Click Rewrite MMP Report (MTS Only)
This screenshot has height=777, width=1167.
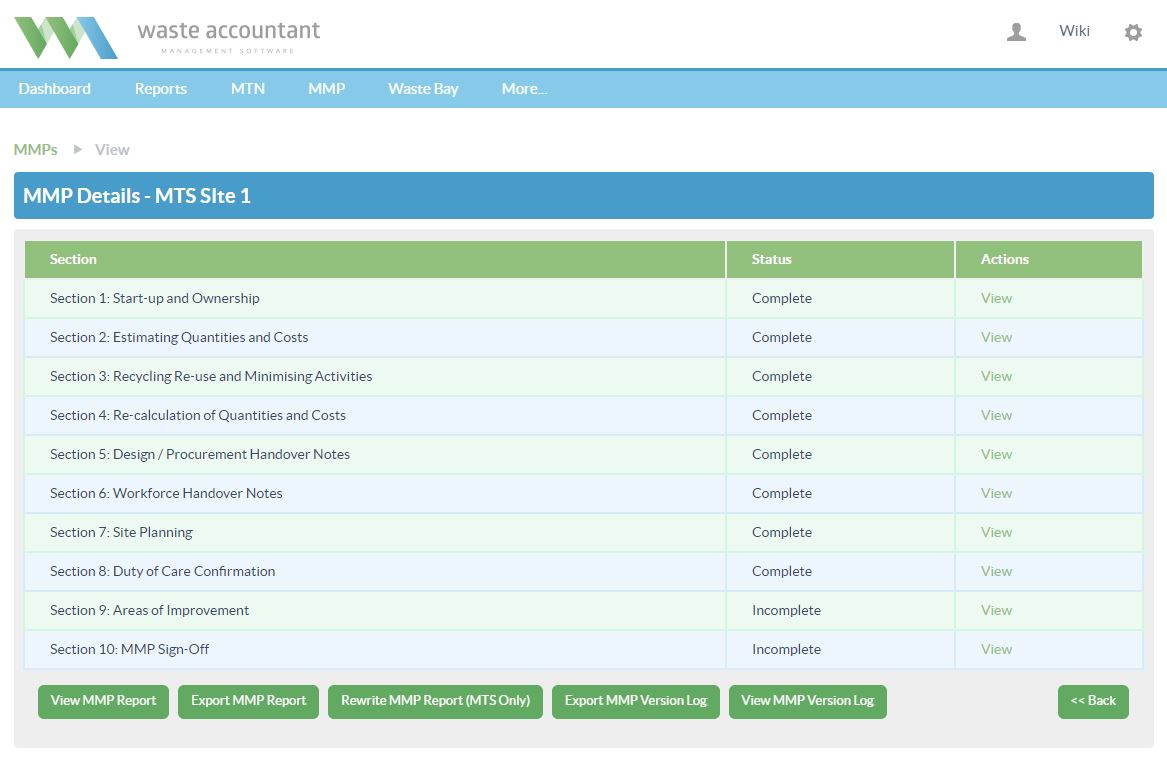coord(435,701)
